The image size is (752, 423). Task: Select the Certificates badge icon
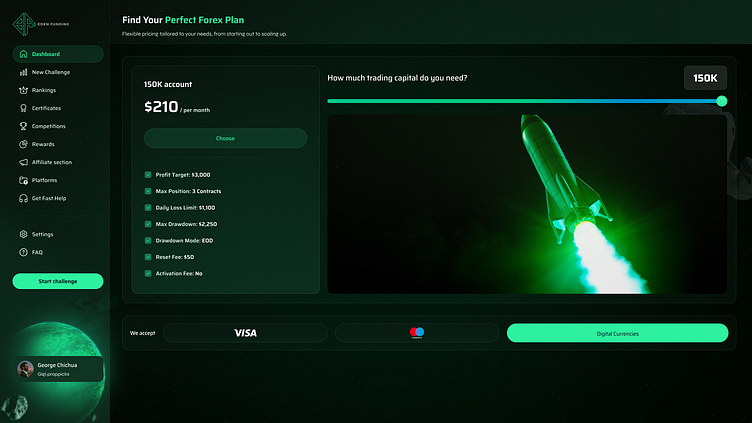[x=23, y=108]
